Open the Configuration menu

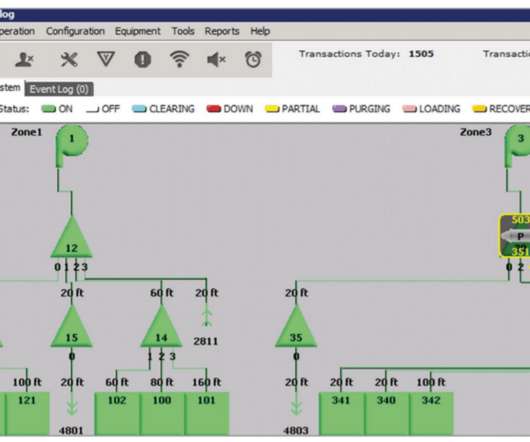point(75,31)
